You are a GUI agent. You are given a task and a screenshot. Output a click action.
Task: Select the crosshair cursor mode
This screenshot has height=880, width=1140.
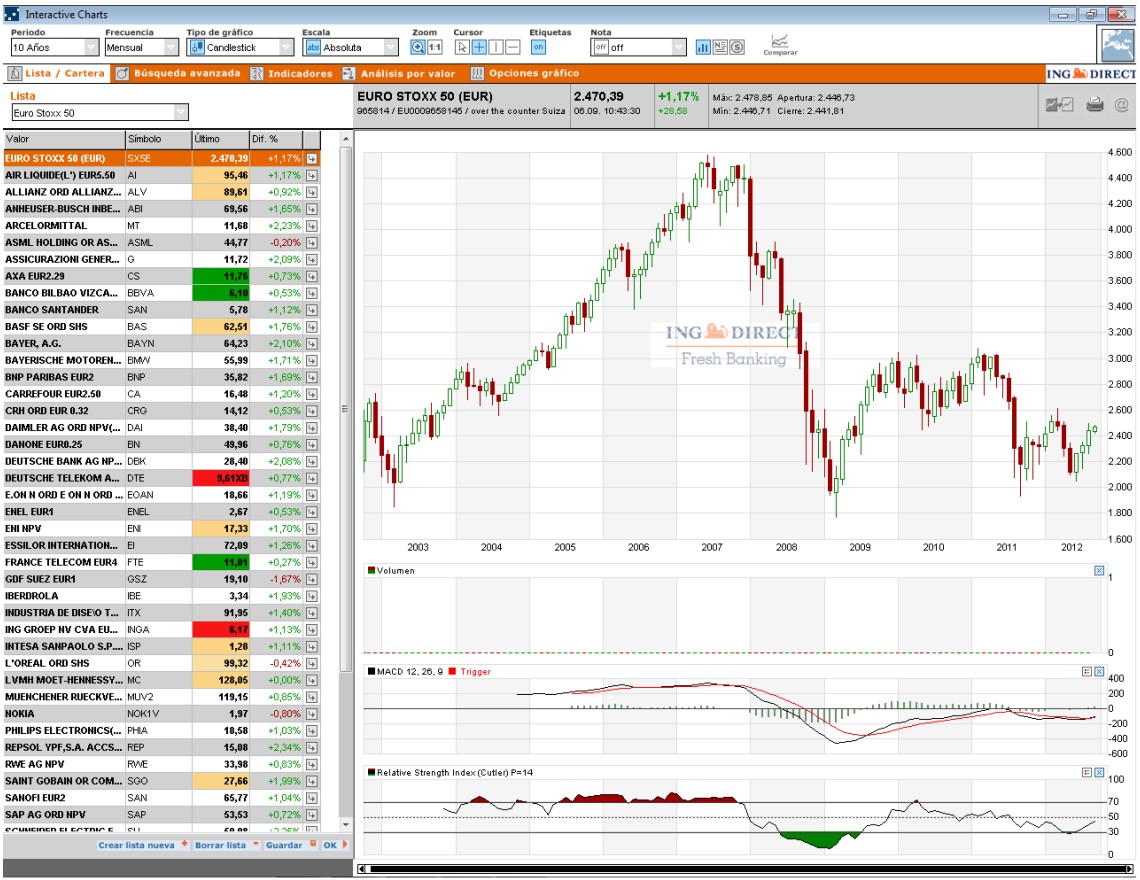tap(479, 47)
